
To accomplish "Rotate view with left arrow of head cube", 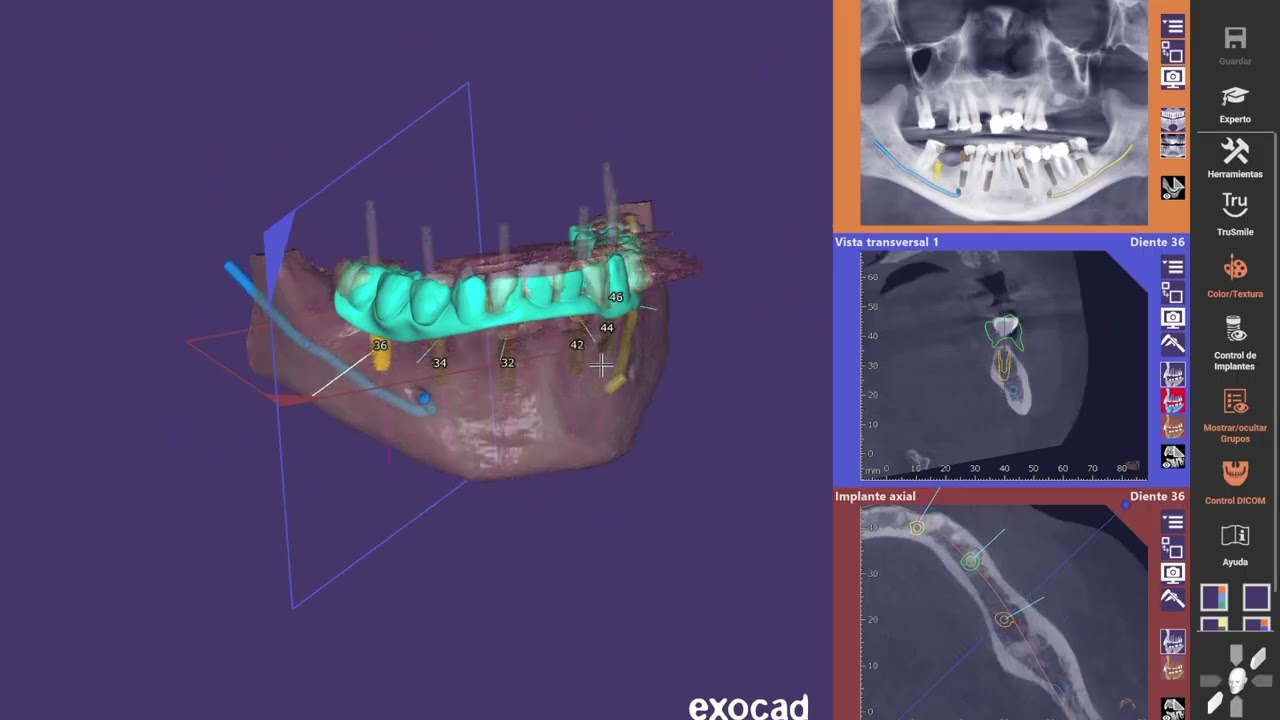I will point(1213,682).
